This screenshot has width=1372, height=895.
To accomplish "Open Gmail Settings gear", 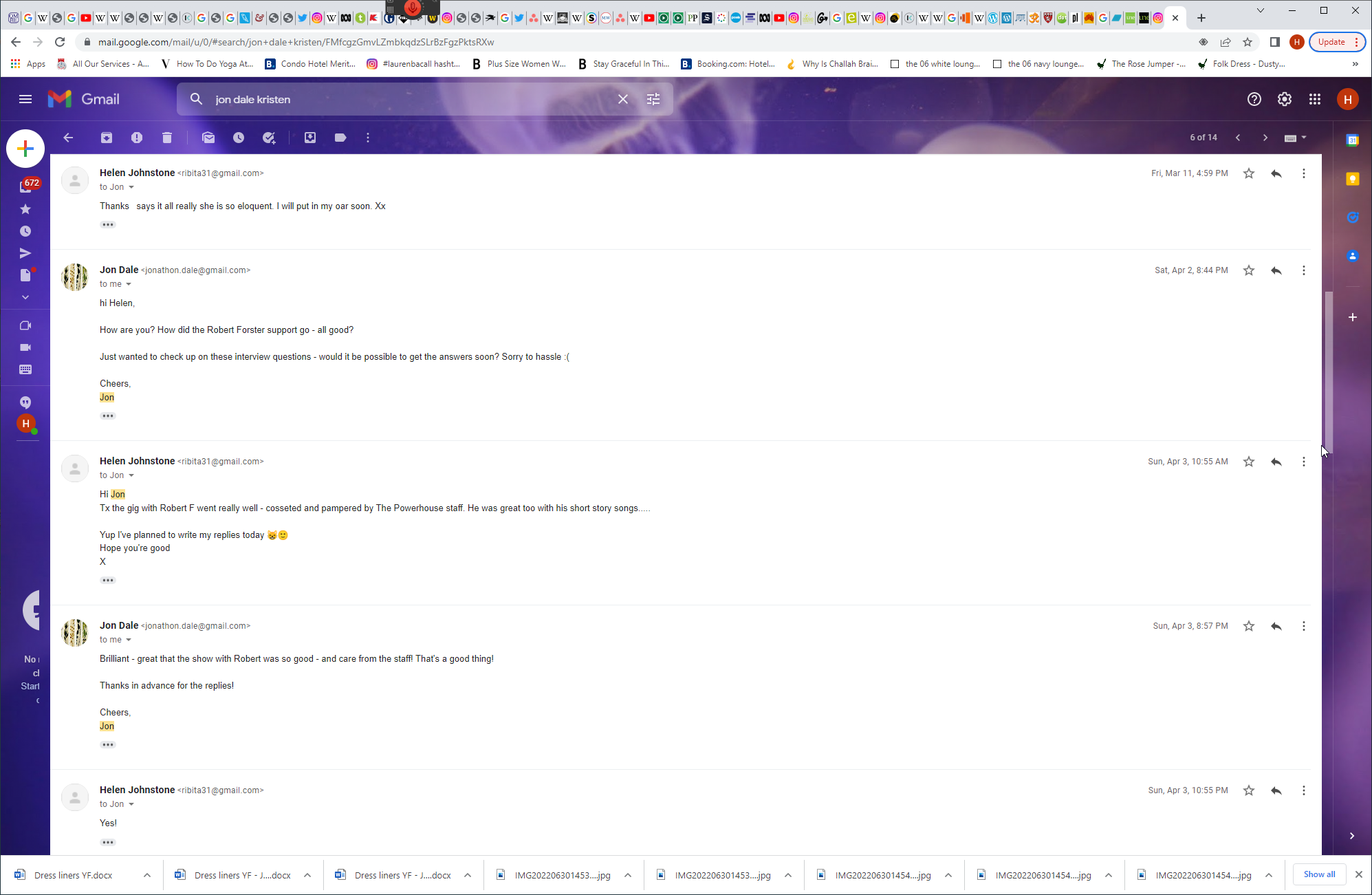I will 1285,99.
